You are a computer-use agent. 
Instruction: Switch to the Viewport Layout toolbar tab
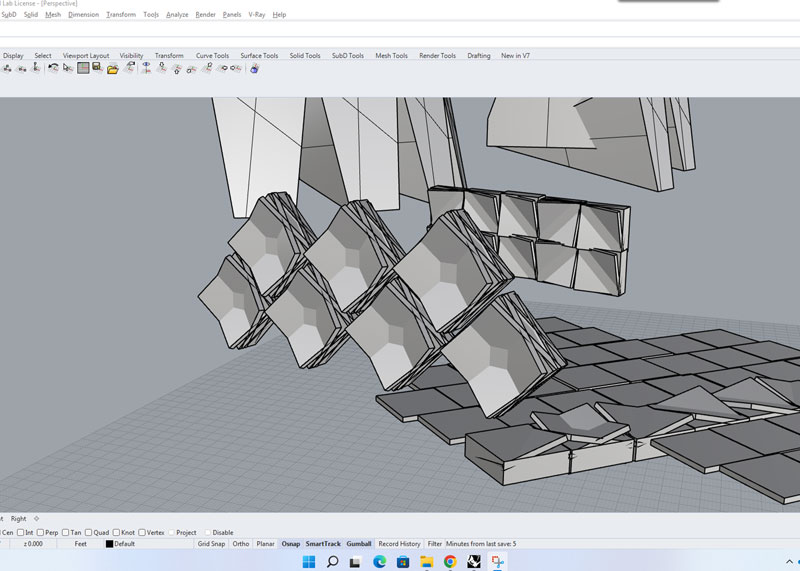click(86, 55)
